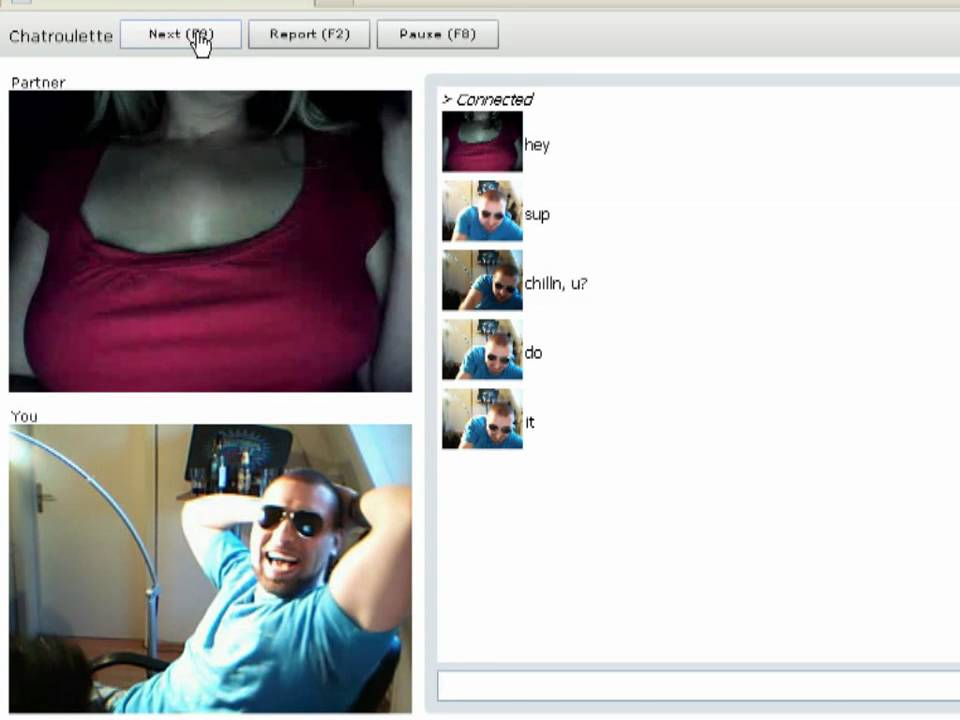Open the thumbnail next to 'sup'
960x720 pixels.
[482, 211]
